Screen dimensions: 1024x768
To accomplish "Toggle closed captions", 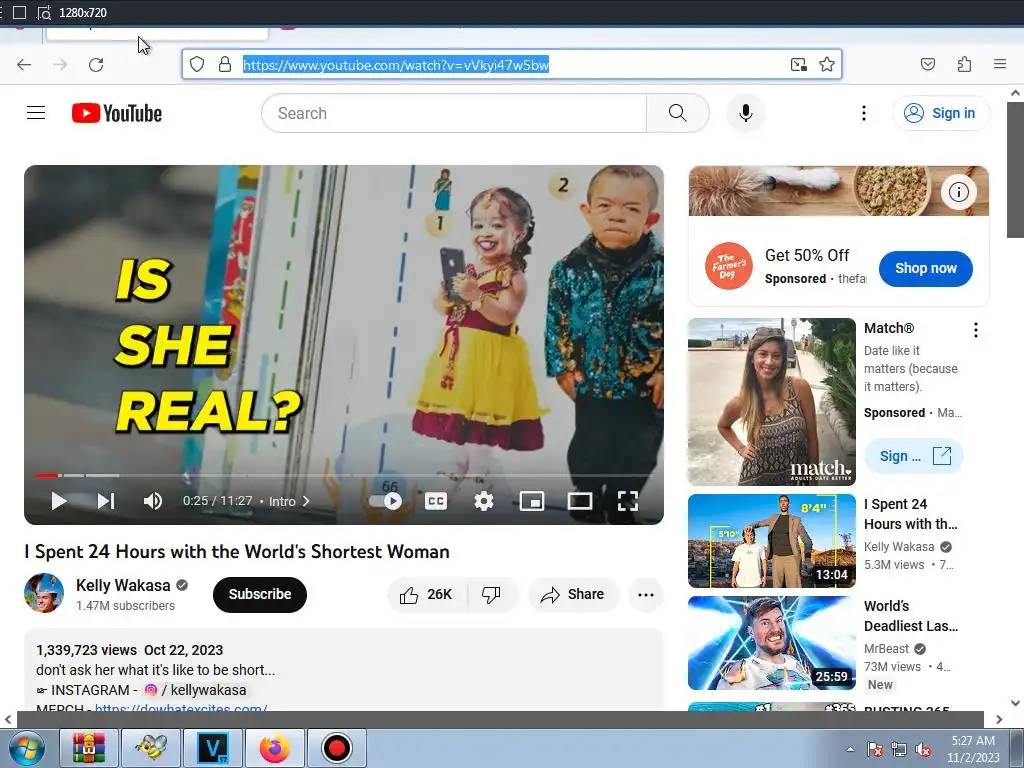I will pyautogui.click(x=436, y=501).
